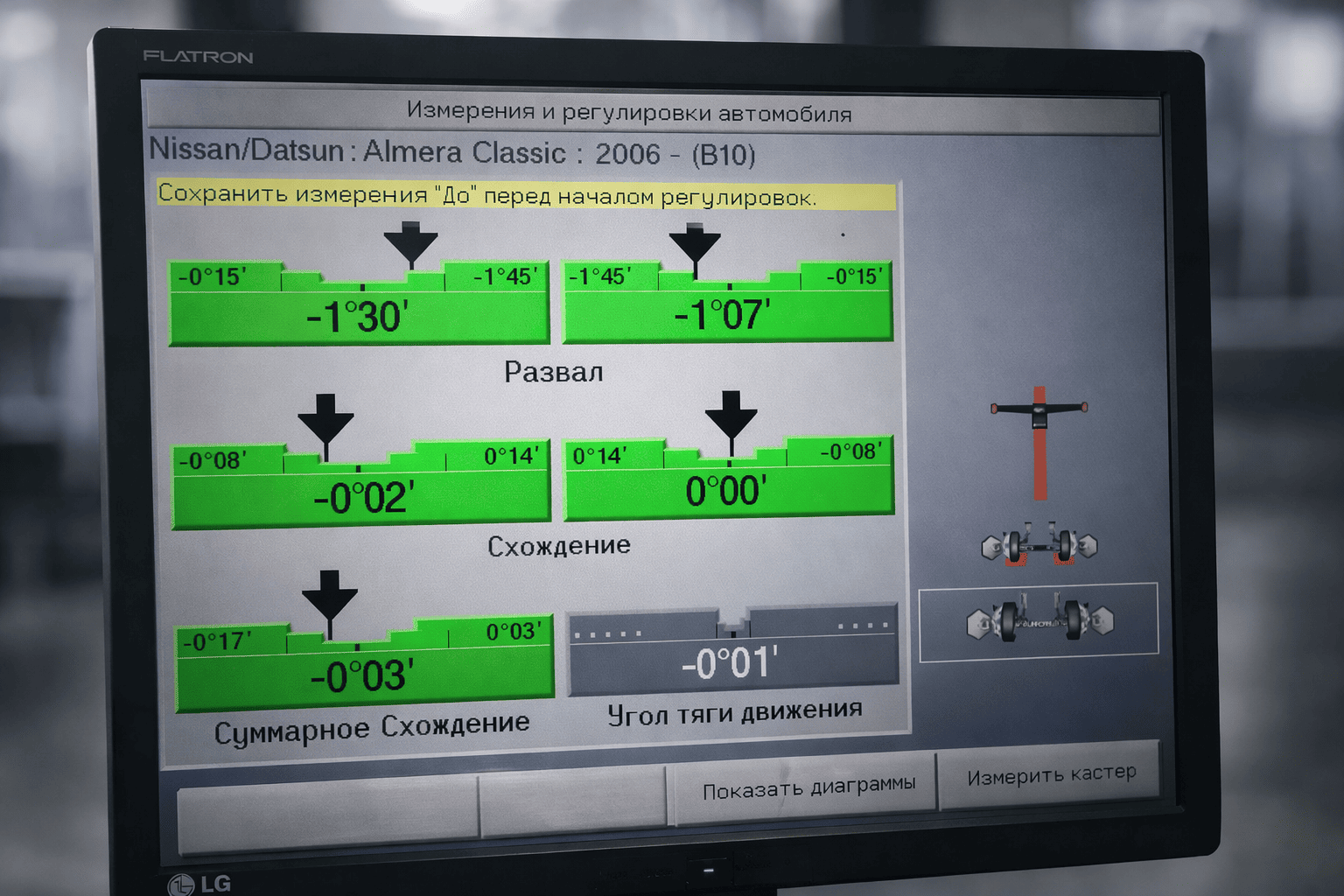Viewport: 1344px width, 896px height.
Task: Click the -0°08' limit on left toe gauge
Action: 213,460
